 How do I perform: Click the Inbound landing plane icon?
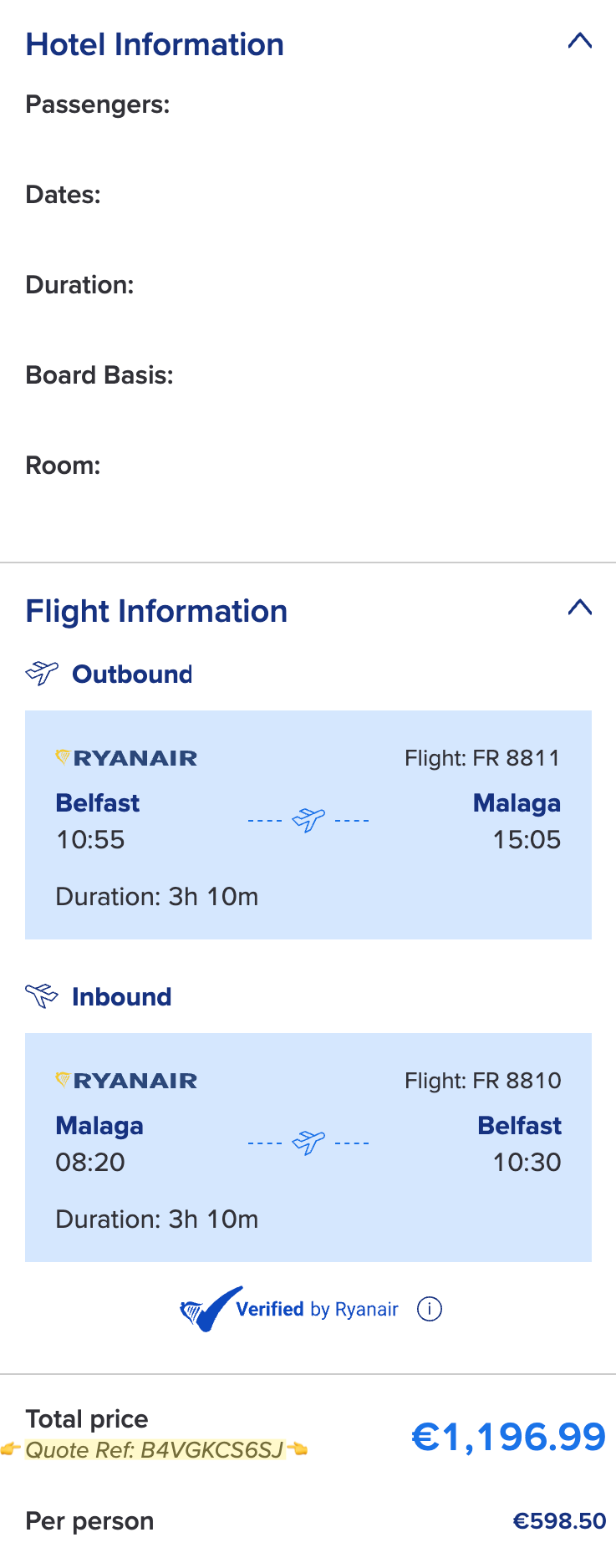pyautogui.click(x=42, y=995)
